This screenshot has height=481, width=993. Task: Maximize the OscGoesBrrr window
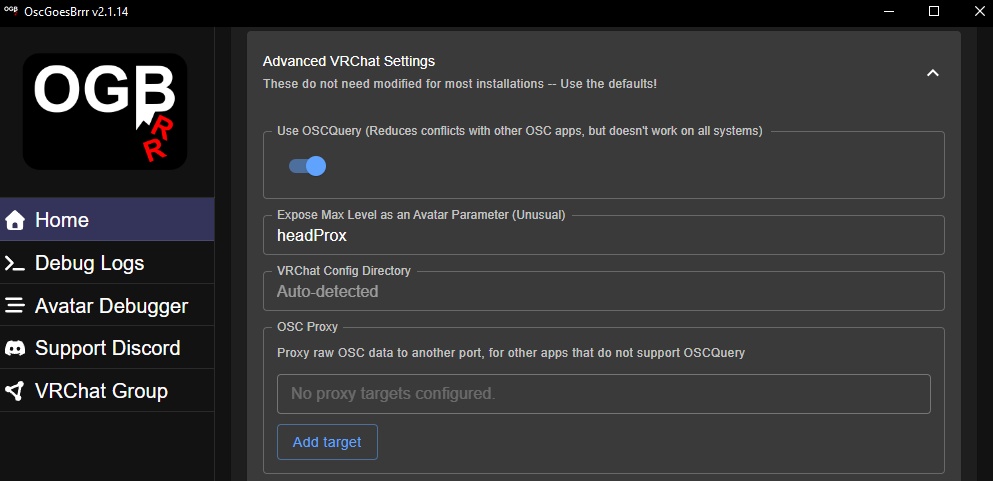tap(933, 11)
